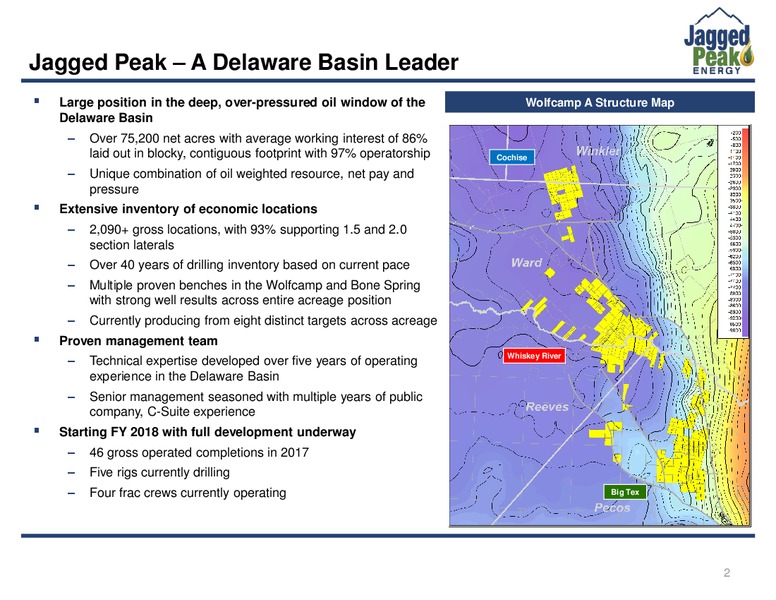Click 'Technical expertise developed over five years' line

[253, 368]
